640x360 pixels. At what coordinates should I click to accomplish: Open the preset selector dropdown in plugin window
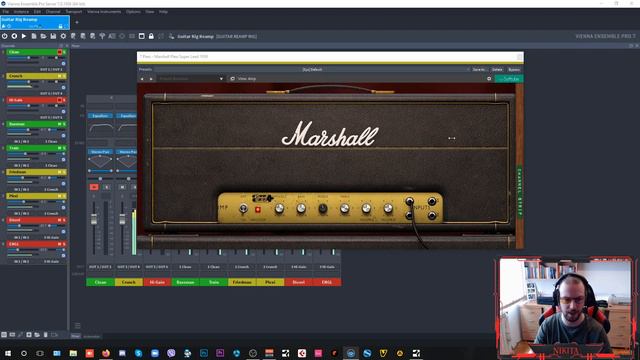click(x=191, y=79)
